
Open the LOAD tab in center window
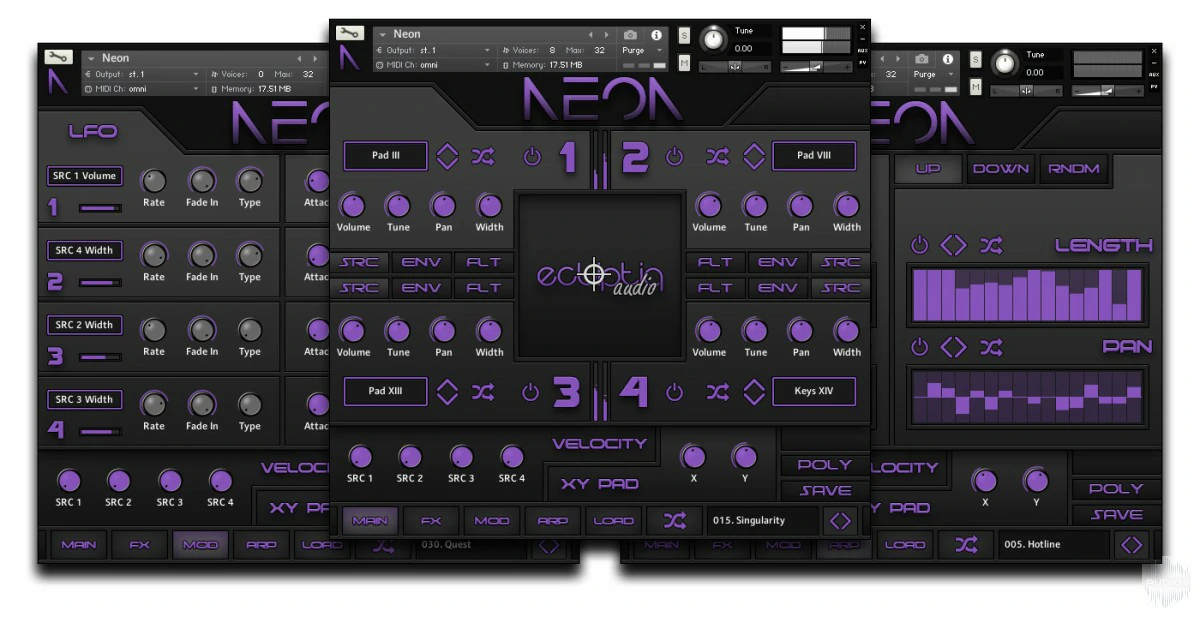pos(614,521)
